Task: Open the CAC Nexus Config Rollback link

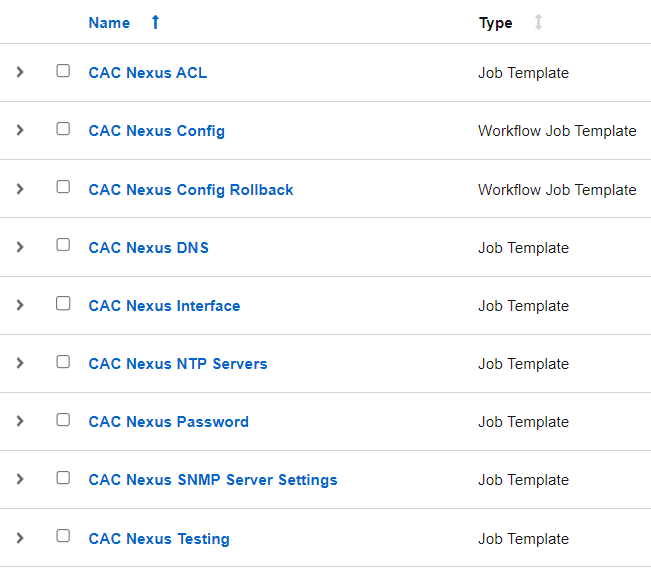Action: (x=191, y=190)
